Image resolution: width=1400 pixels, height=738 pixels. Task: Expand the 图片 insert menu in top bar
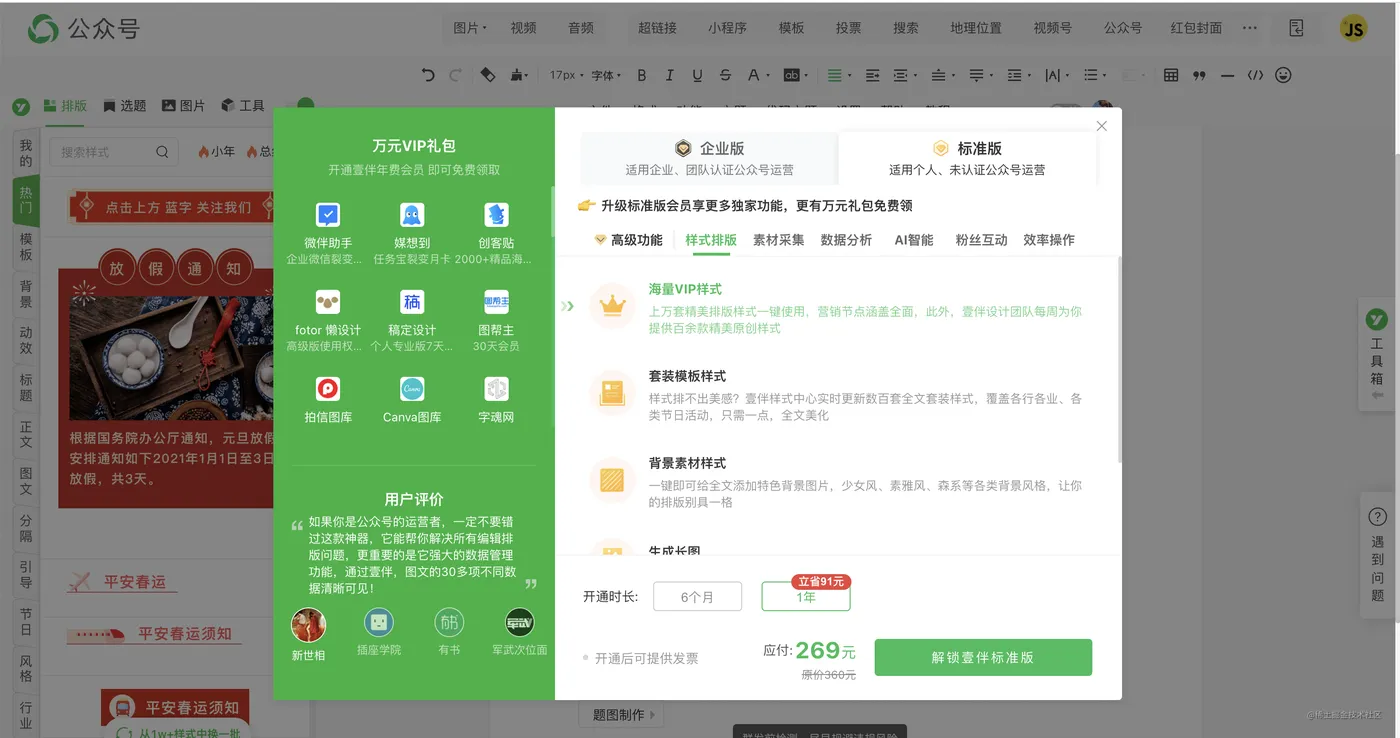tap(470, 28)
